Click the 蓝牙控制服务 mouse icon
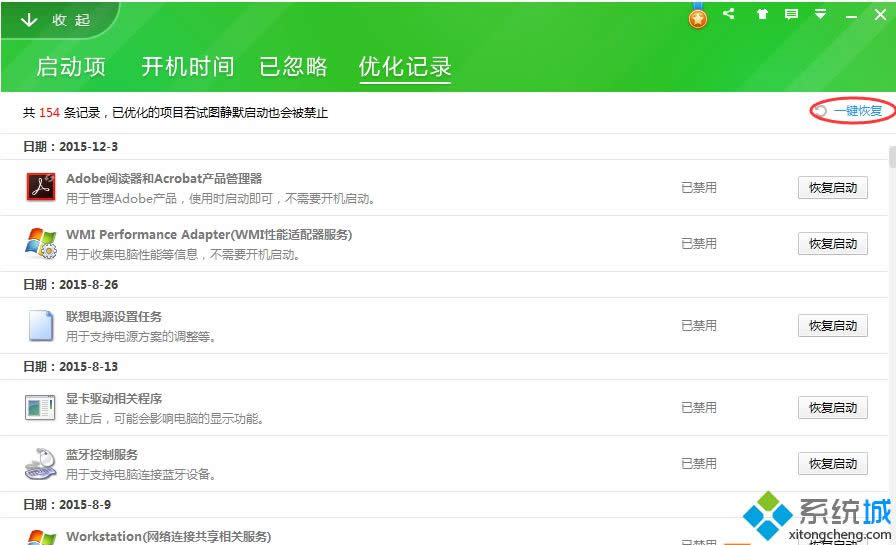Image resolution: width=896 pixels, height=545 pixels. [x=41, y=463]
